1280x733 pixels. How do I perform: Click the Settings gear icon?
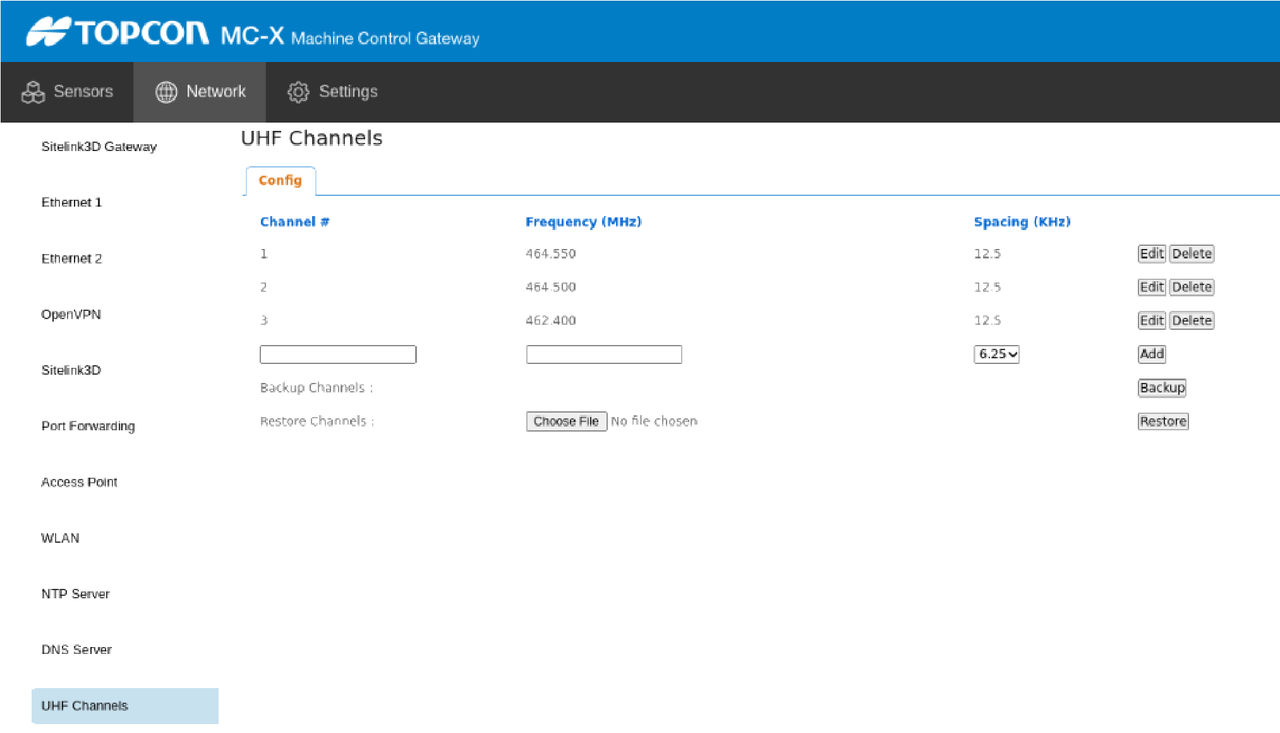(298, 92)
